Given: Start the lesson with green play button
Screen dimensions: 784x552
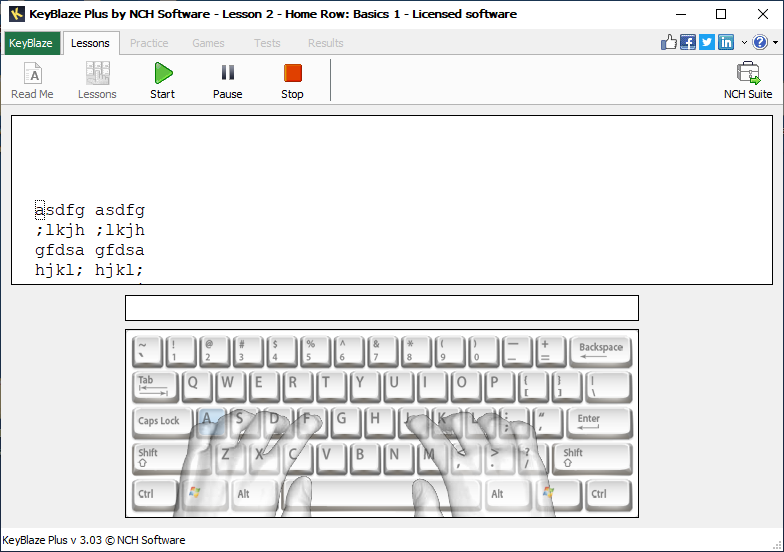Looking at the screenshot, I should click(162, 80).
